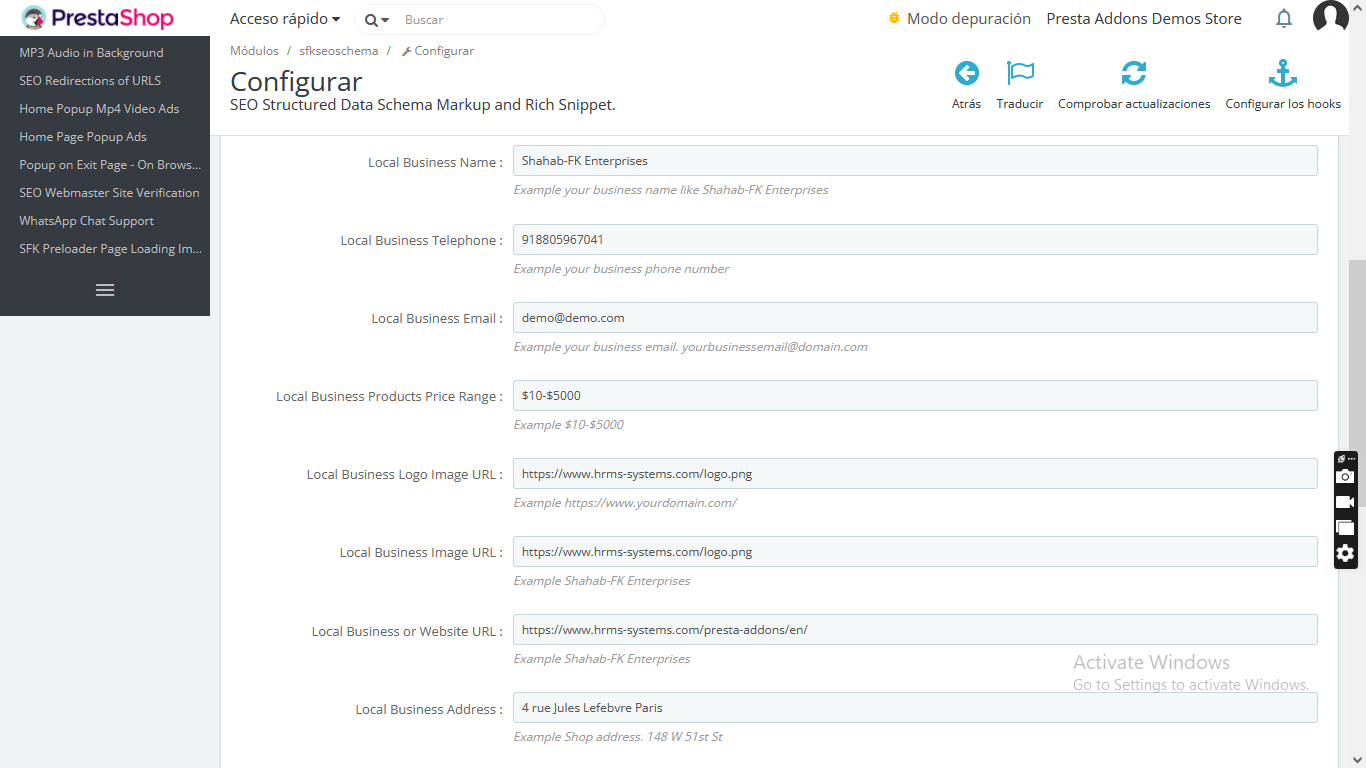
Task: Open SFK Preloader Page Loading module
Action: click(x=110, y=249)
